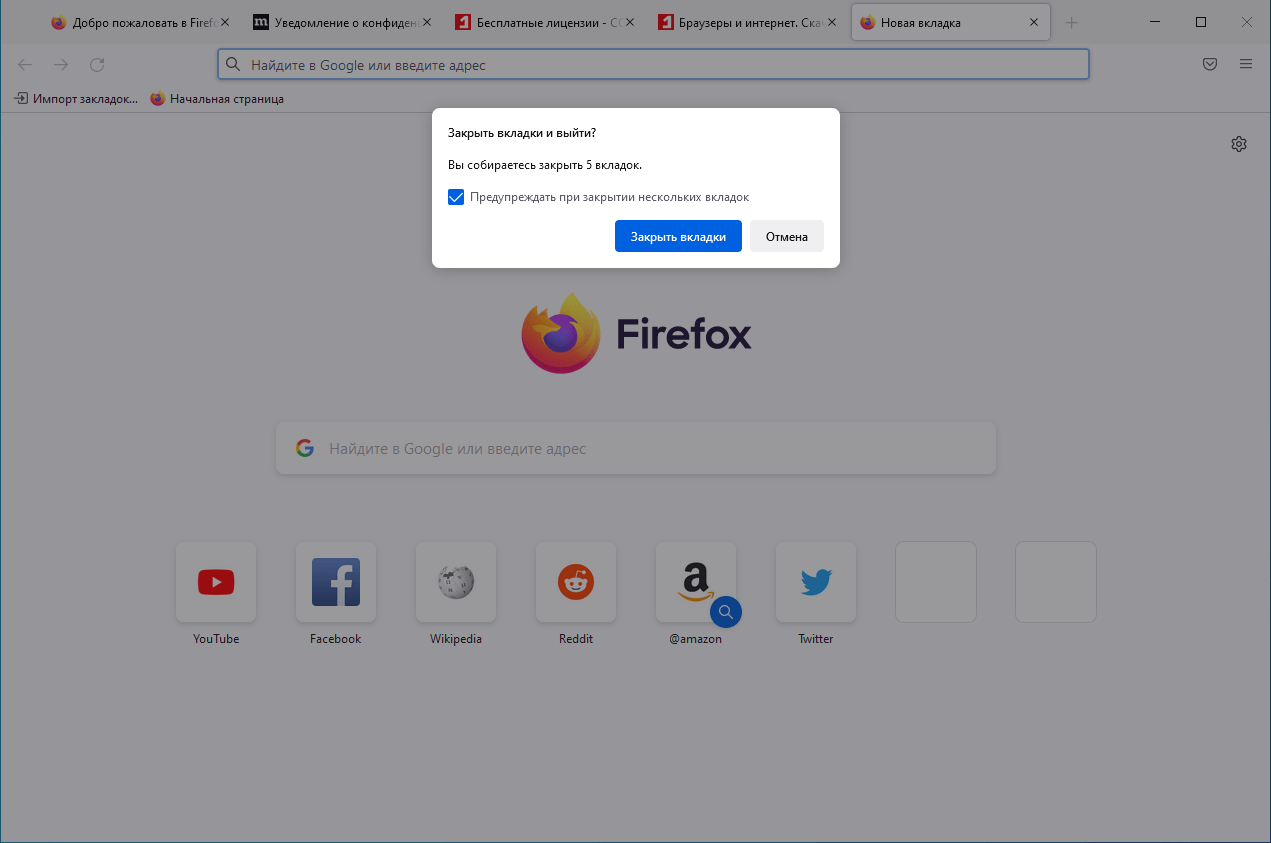Toggle 'Предупреждать при закрытии нескольких вкладок' checkbox

coord(456,197)
